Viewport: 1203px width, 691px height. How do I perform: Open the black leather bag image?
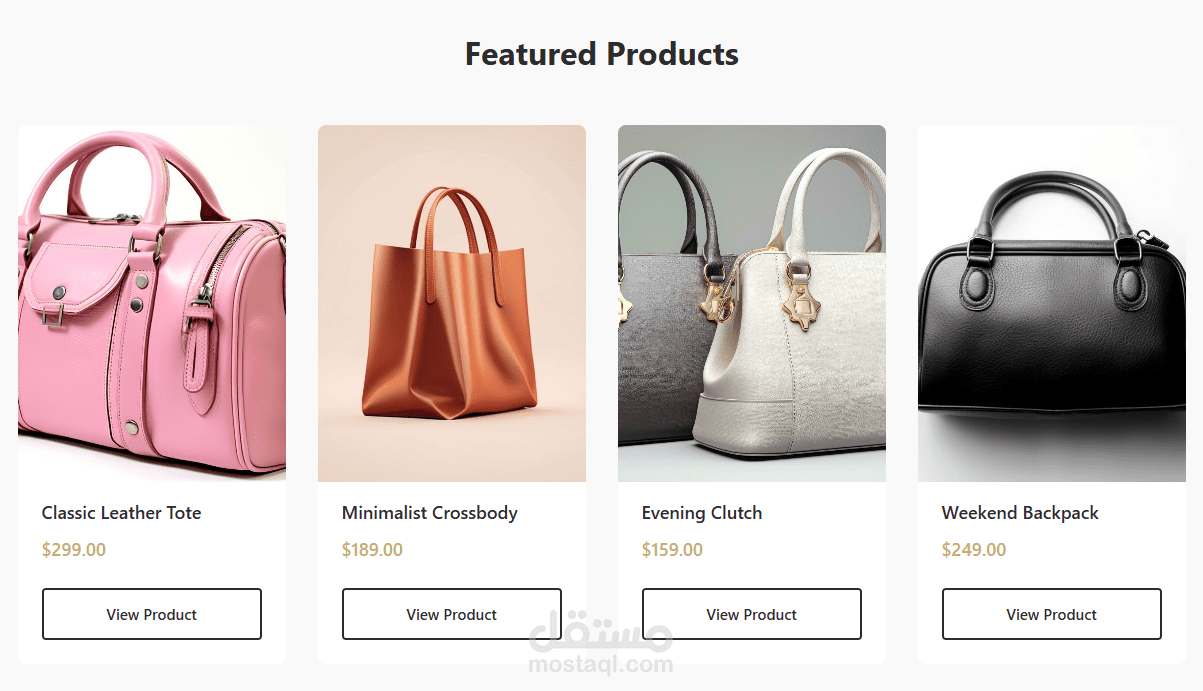click(x=1052, y=303)
